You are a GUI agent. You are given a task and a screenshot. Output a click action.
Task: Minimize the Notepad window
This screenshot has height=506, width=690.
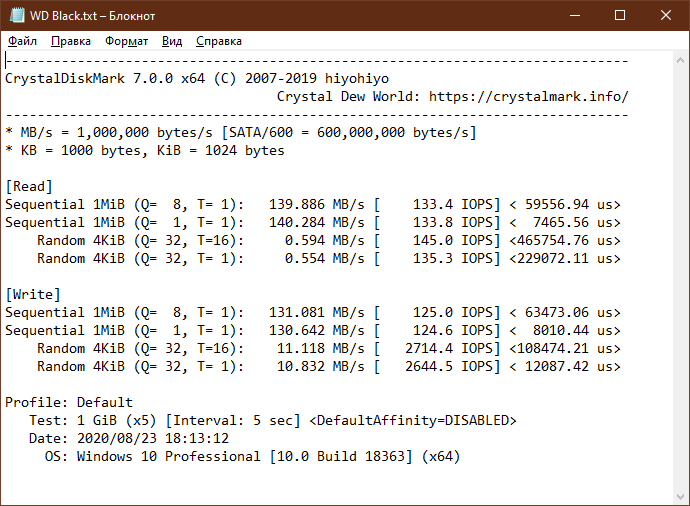click(575, 15)
